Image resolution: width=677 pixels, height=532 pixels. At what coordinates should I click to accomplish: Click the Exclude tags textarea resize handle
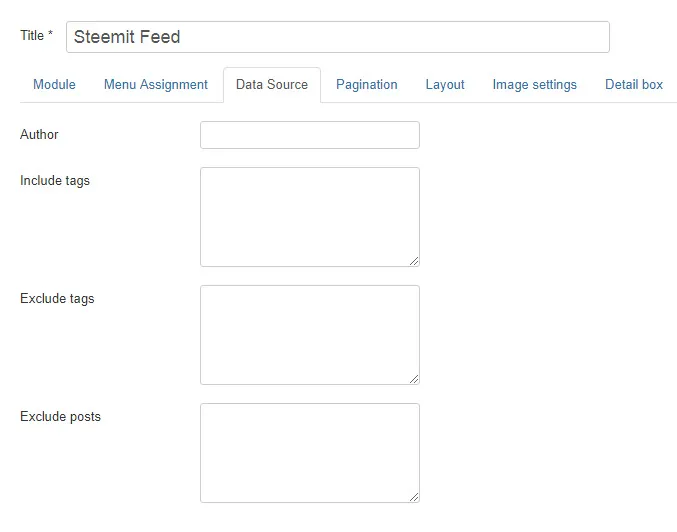tap(414, 379)
